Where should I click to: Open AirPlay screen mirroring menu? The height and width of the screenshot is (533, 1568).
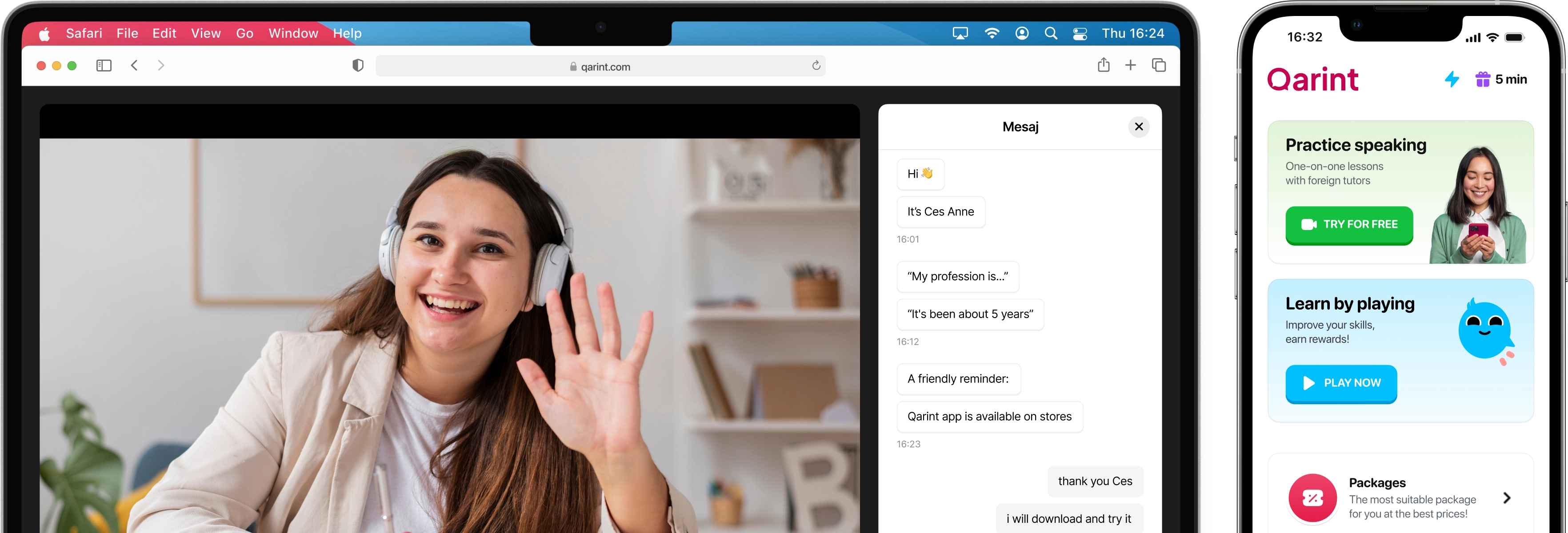point(960,33)
